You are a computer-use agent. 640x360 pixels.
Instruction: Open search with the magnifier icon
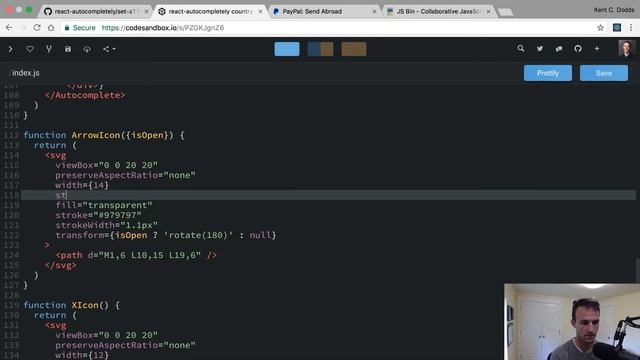[521, 49]
